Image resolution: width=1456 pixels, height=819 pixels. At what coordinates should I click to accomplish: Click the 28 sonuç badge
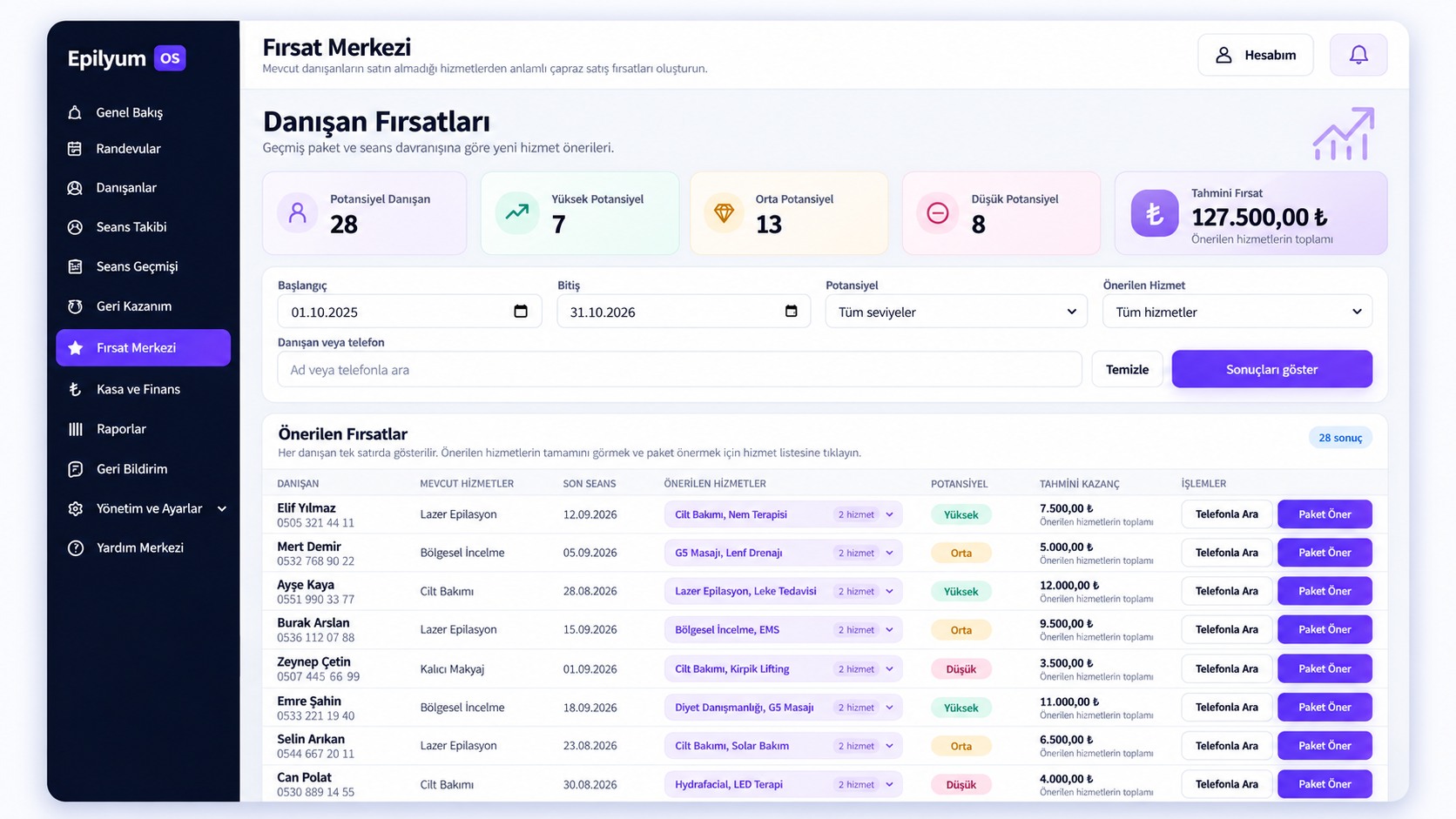coord(1339,438)
